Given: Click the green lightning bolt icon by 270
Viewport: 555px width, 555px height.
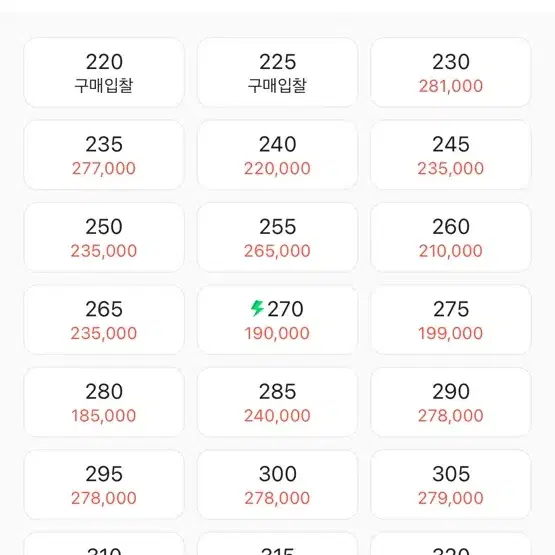Looking at the screenshot, I should 257,308.
